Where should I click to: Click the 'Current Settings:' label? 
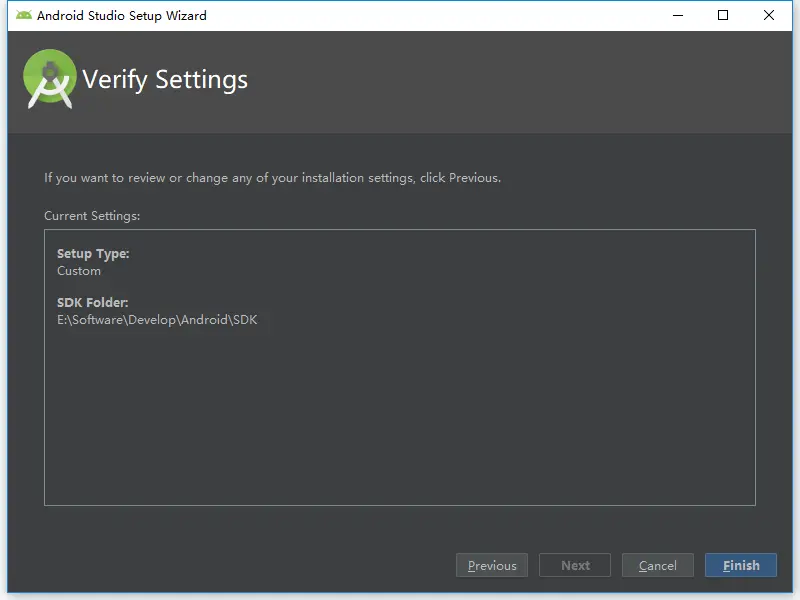click(92, 216)
